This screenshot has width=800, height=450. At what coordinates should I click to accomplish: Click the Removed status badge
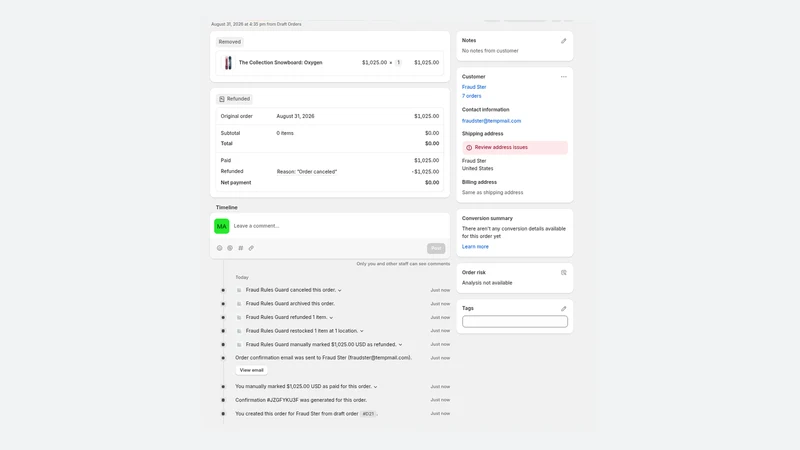pos(230,42)
